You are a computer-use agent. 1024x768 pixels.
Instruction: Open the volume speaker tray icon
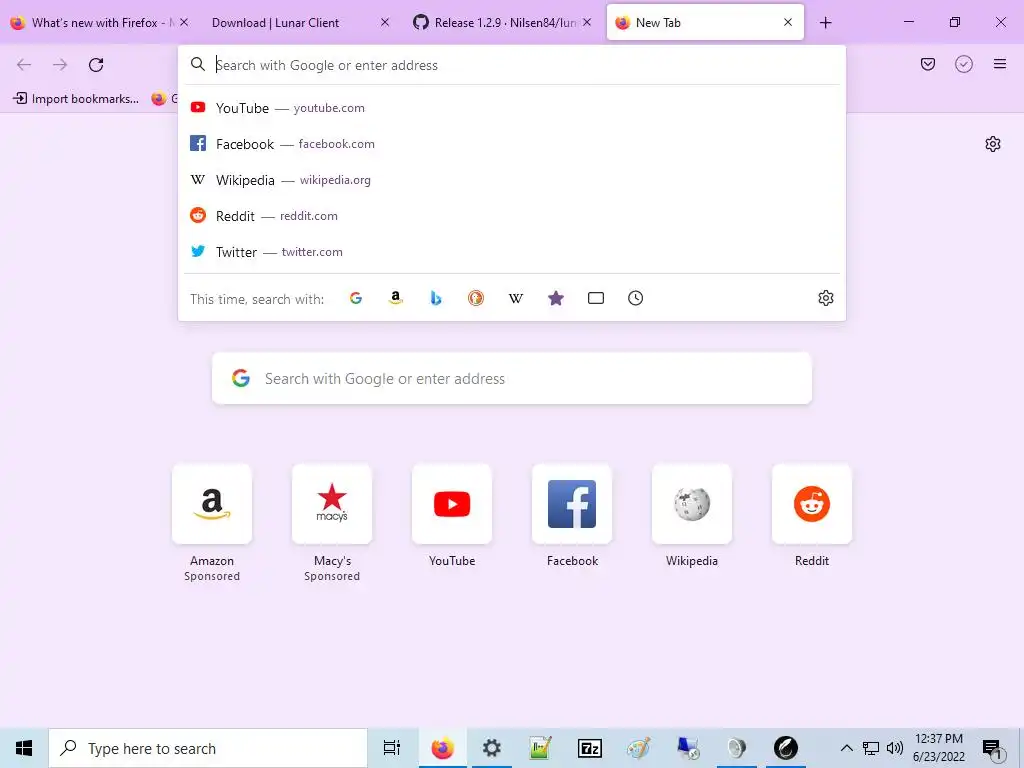(895, 748)
